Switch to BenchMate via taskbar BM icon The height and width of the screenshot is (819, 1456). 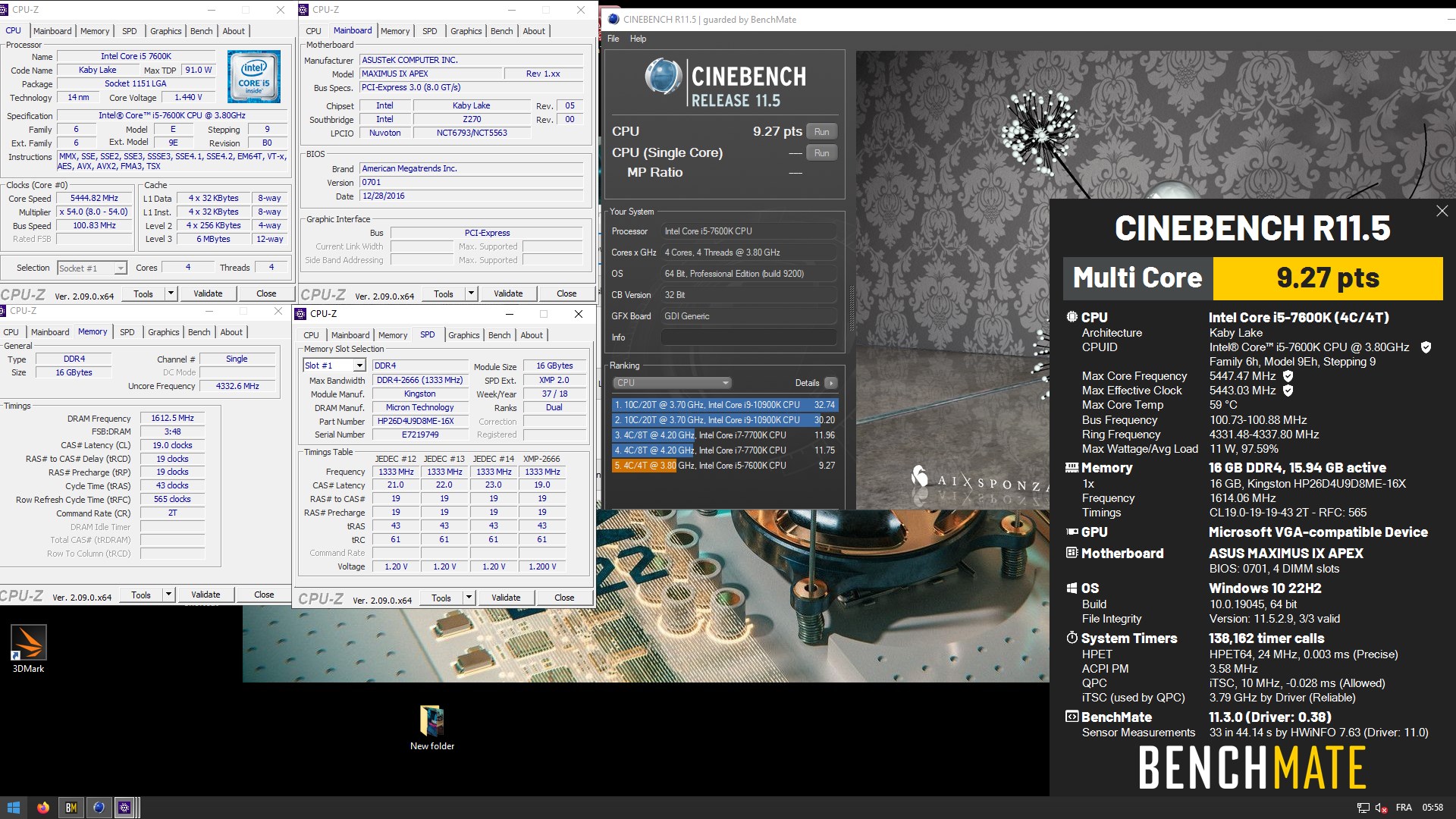[71, 808]
